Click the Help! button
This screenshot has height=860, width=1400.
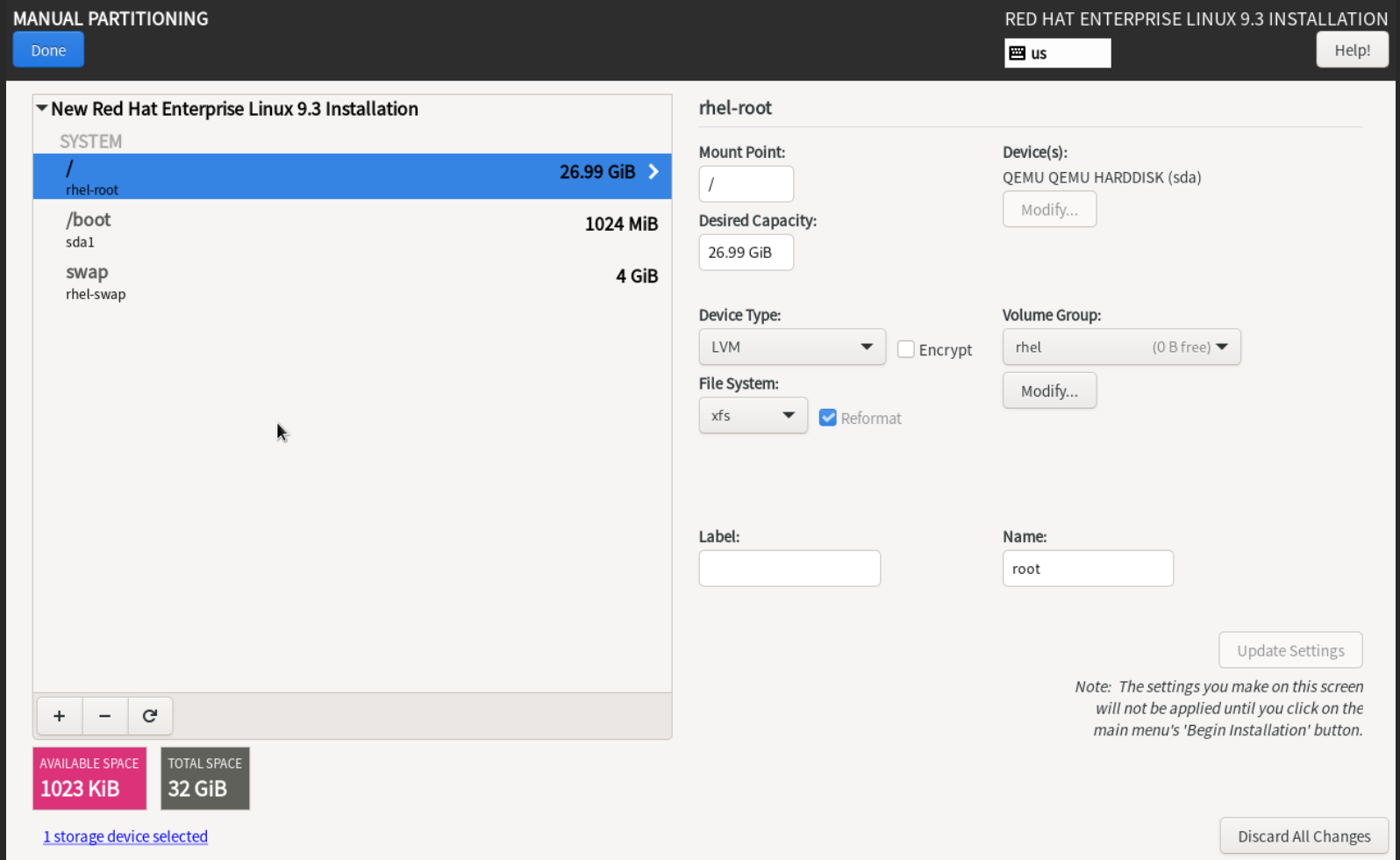click(1352, 50)
